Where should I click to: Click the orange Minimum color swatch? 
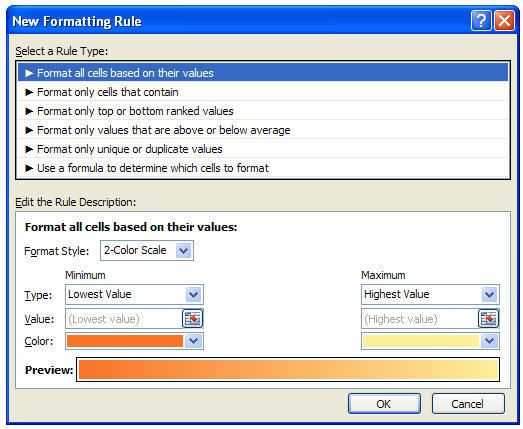[x=125, y=341]
